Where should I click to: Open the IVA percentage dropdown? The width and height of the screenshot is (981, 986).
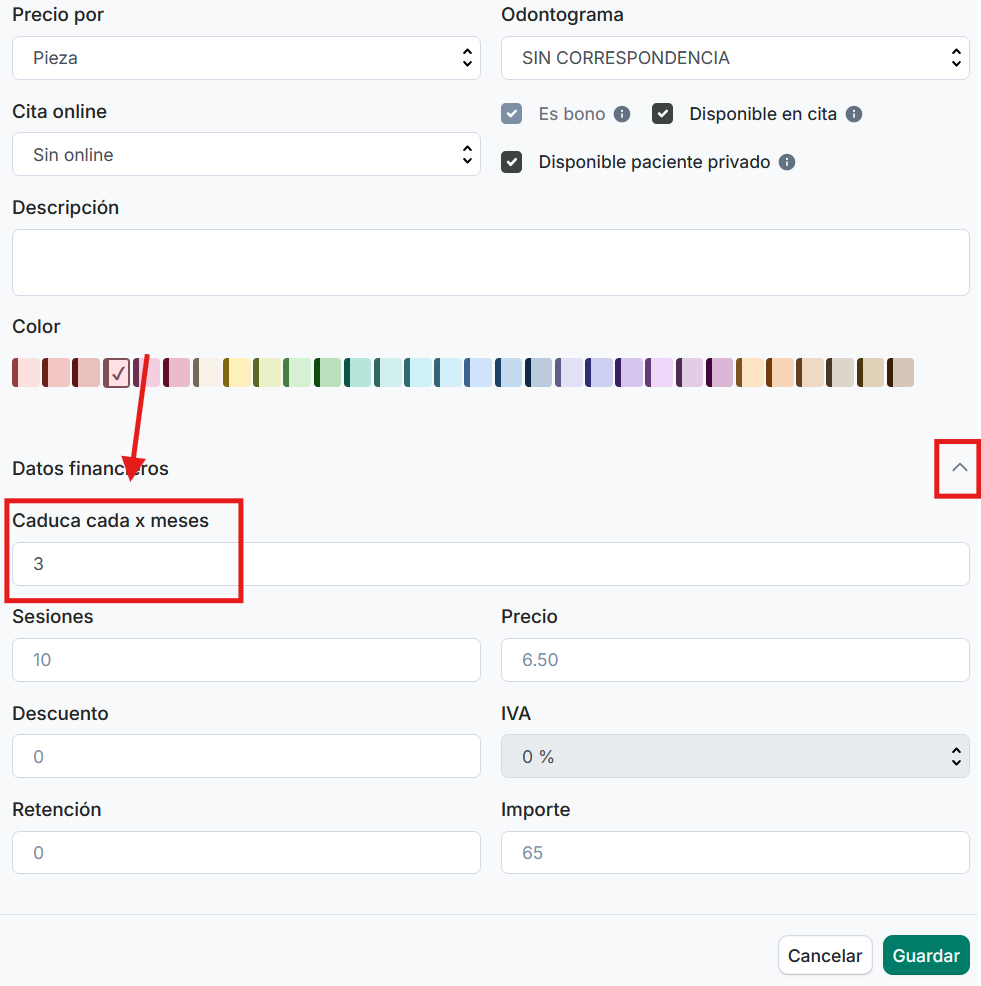click(x=735, y=757)
